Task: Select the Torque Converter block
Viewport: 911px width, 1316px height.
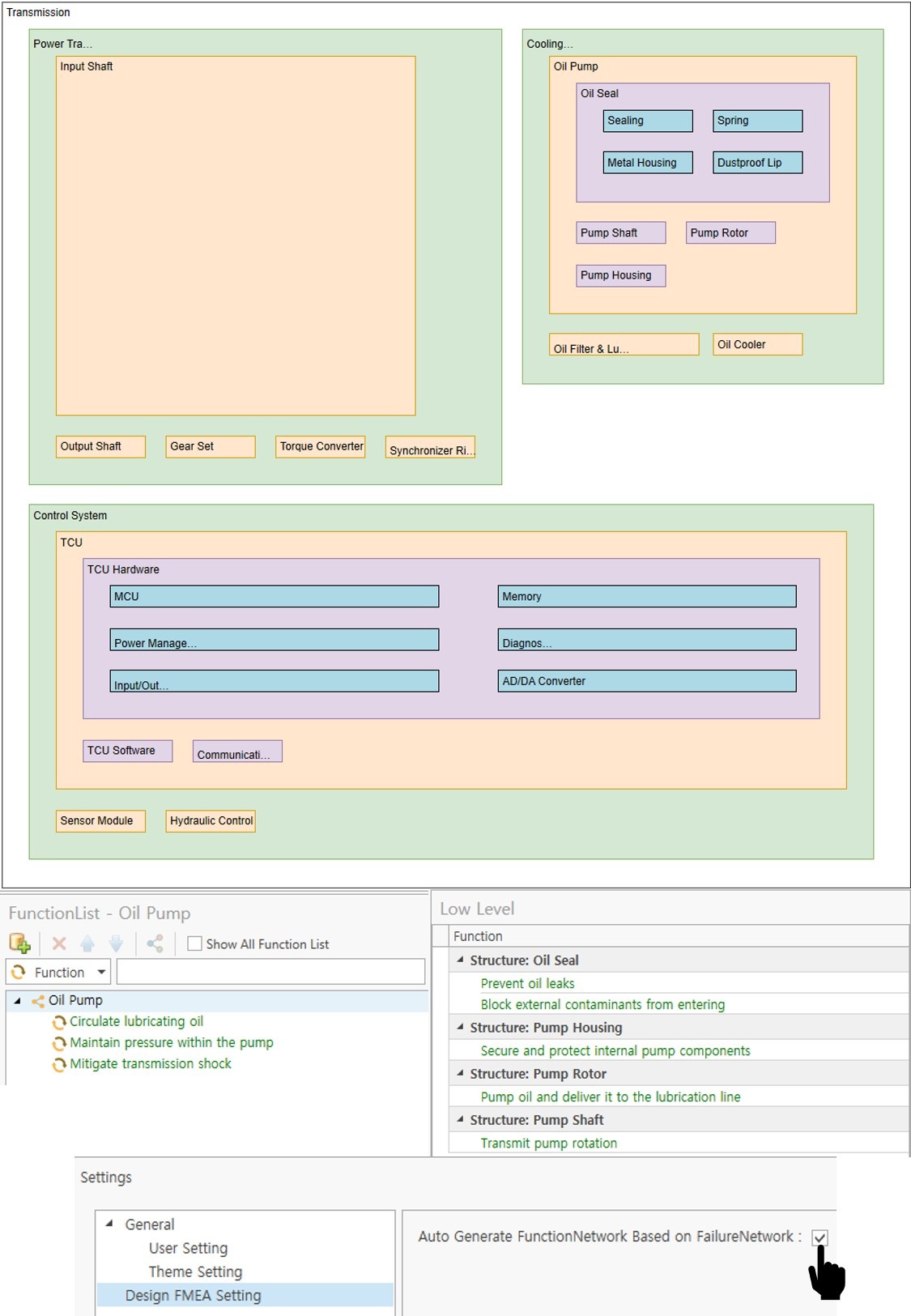Action: pos(321,446)
